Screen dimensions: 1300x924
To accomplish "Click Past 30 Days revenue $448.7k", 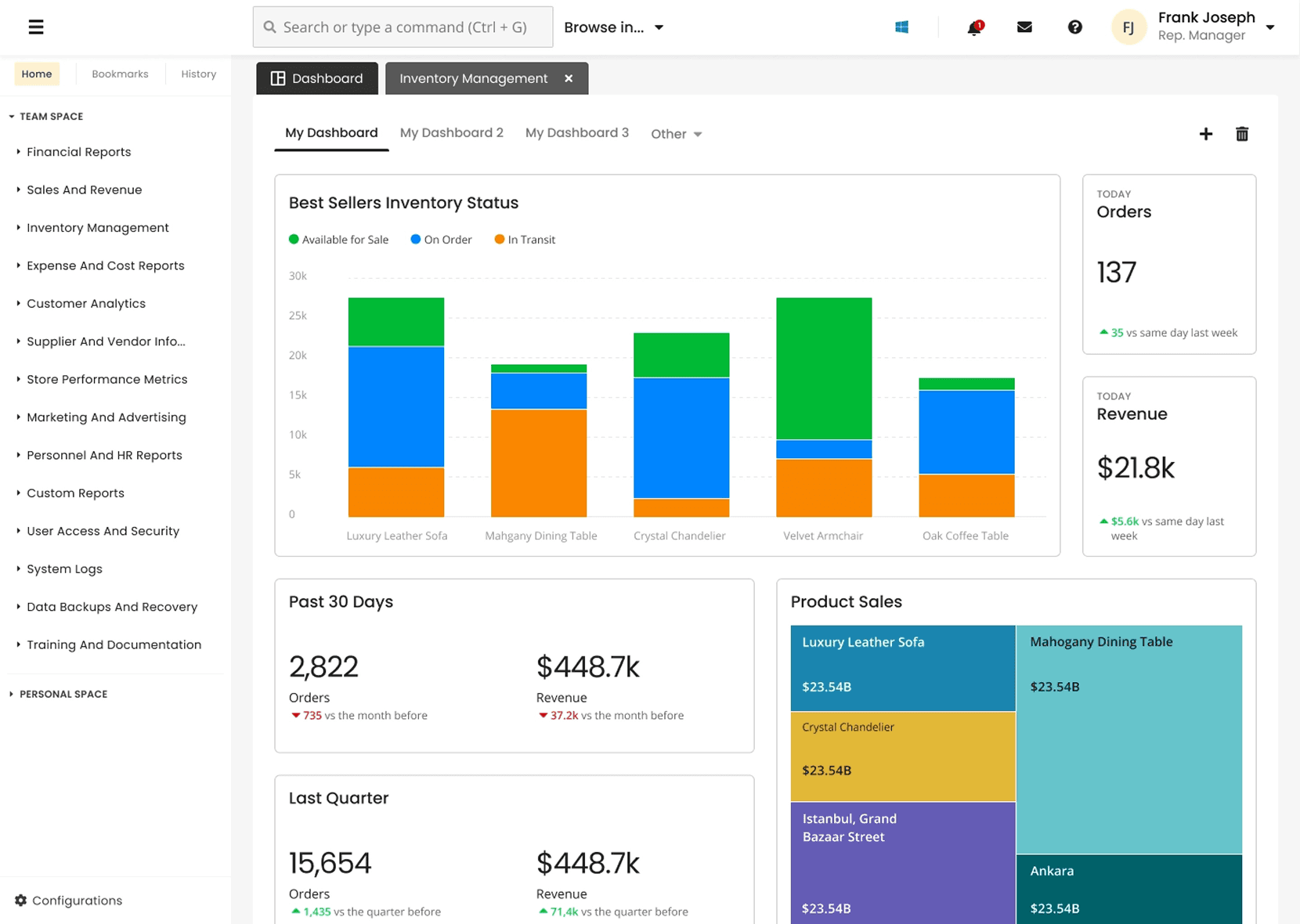I will tap(587, 666).
